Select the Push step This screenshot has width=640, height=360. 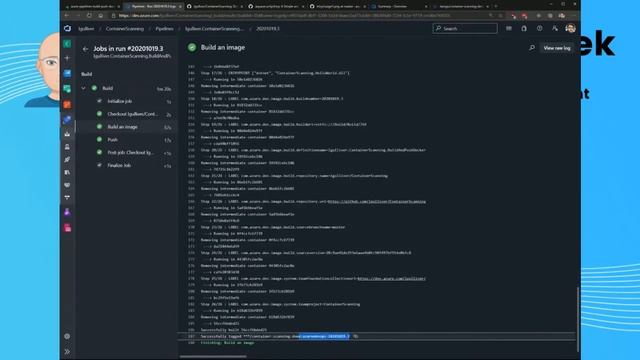pos(127,140)
